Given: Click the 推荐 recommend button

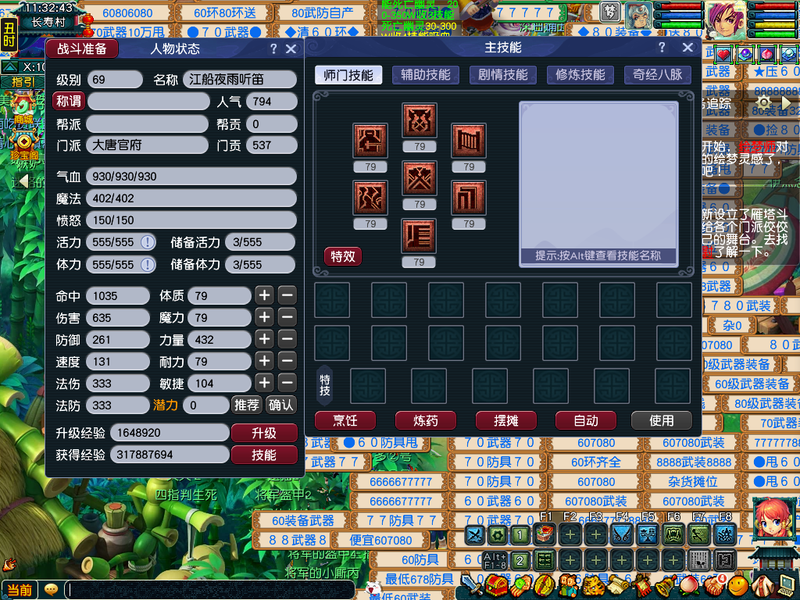Looking at the screenshot, I should click(x=247, y=405).
